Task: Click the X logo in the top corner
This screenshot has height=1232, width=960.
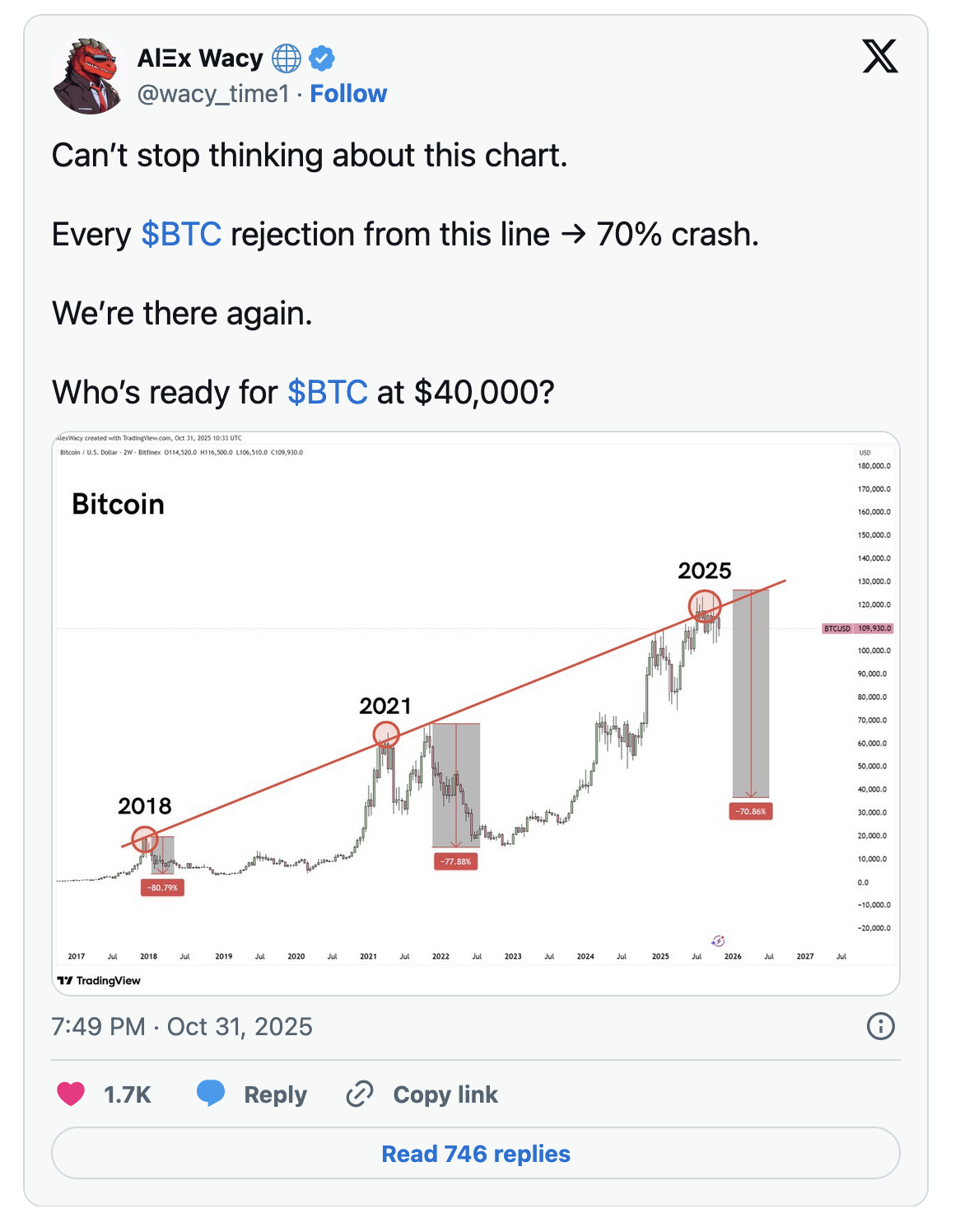Action: coord(880,58)
